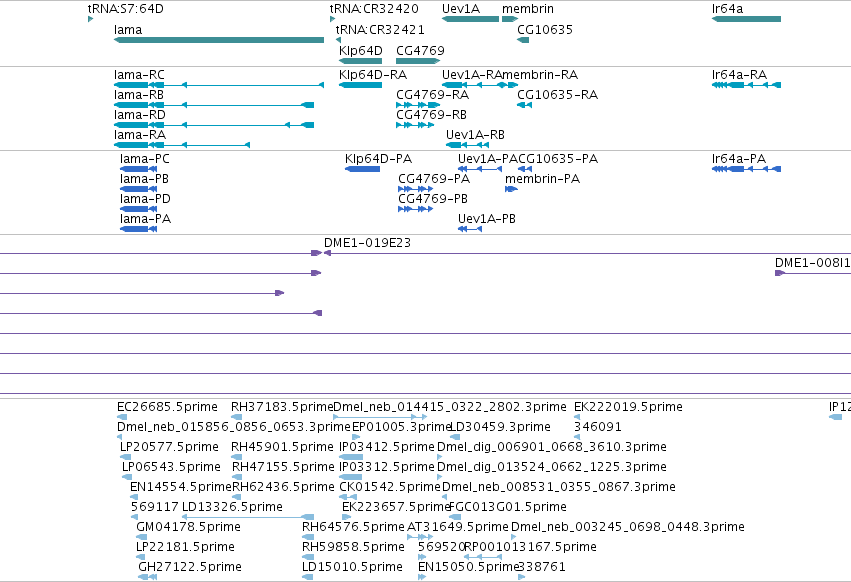Select the AT31649.5prime EST label

point(458,527)
